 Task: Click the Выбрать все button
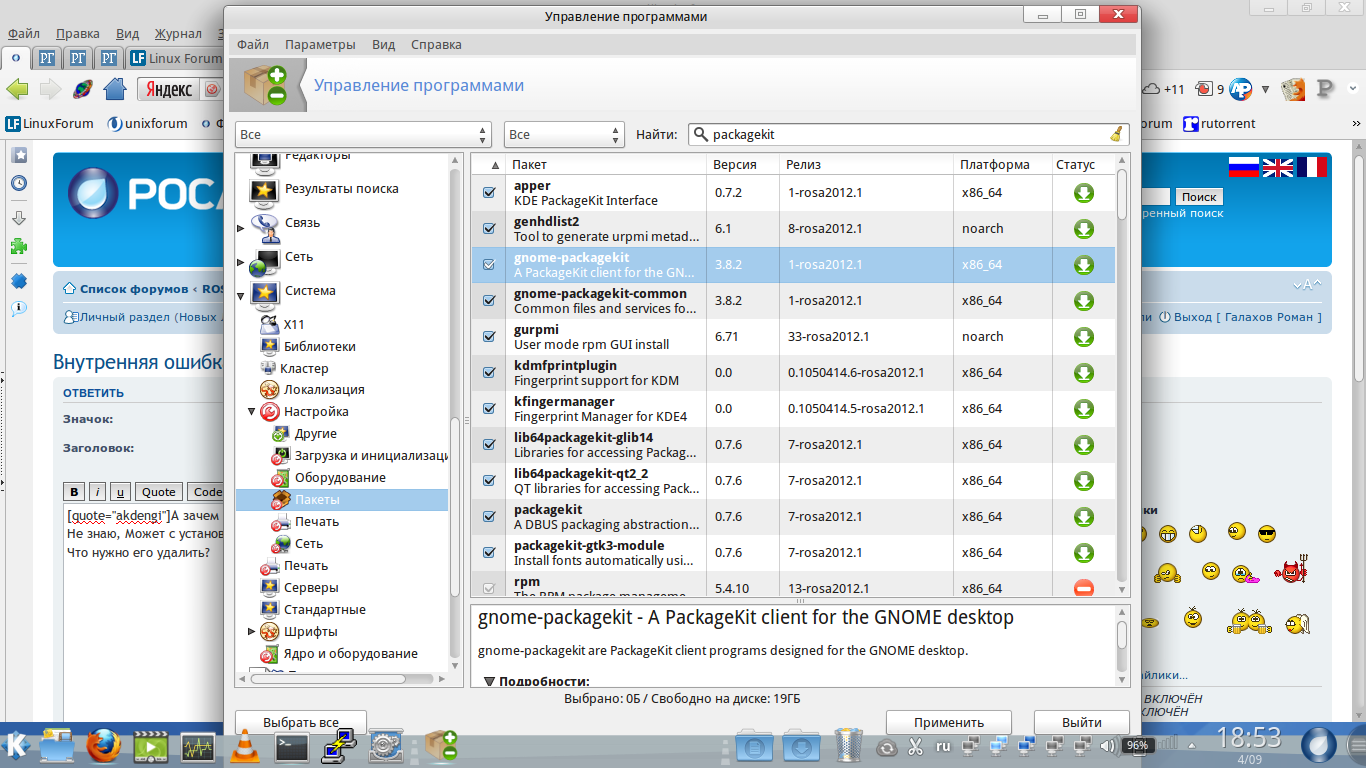point(301,722)
